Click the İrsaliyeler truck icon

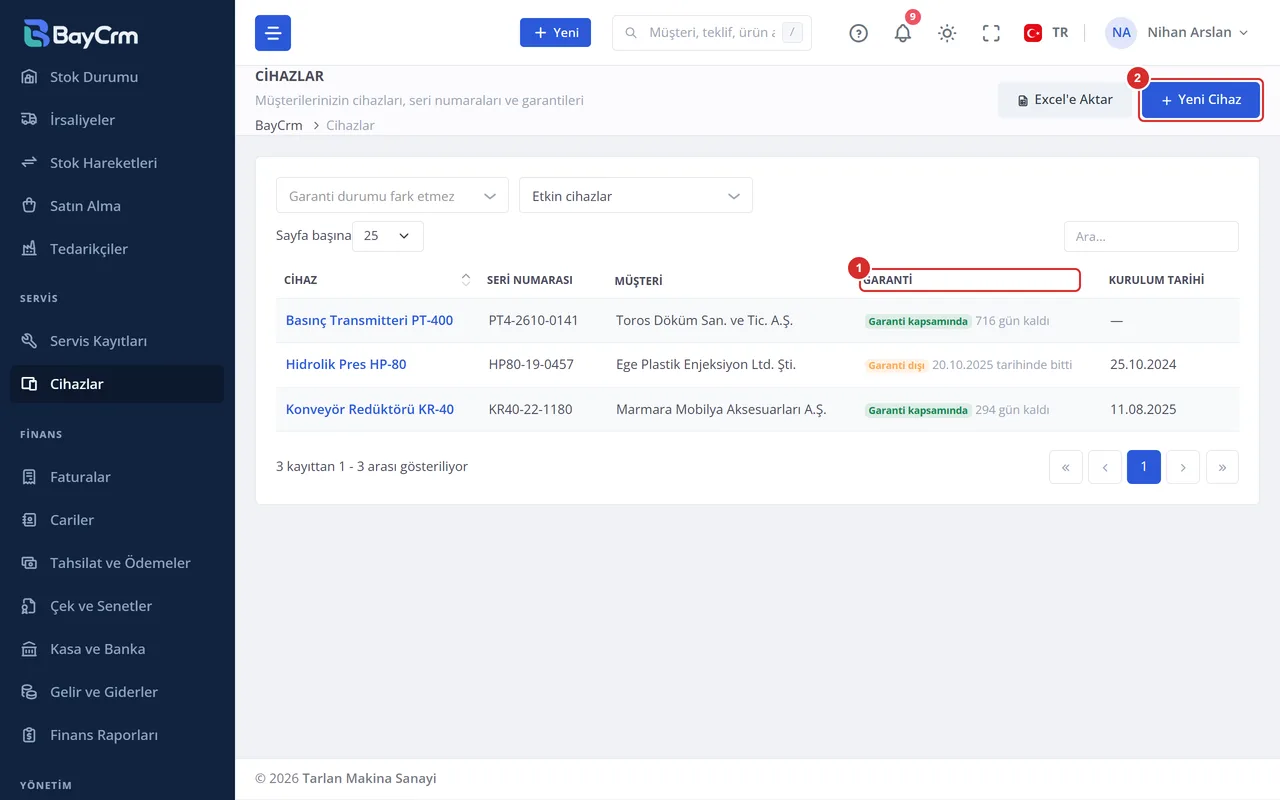[x=30, y=120]
